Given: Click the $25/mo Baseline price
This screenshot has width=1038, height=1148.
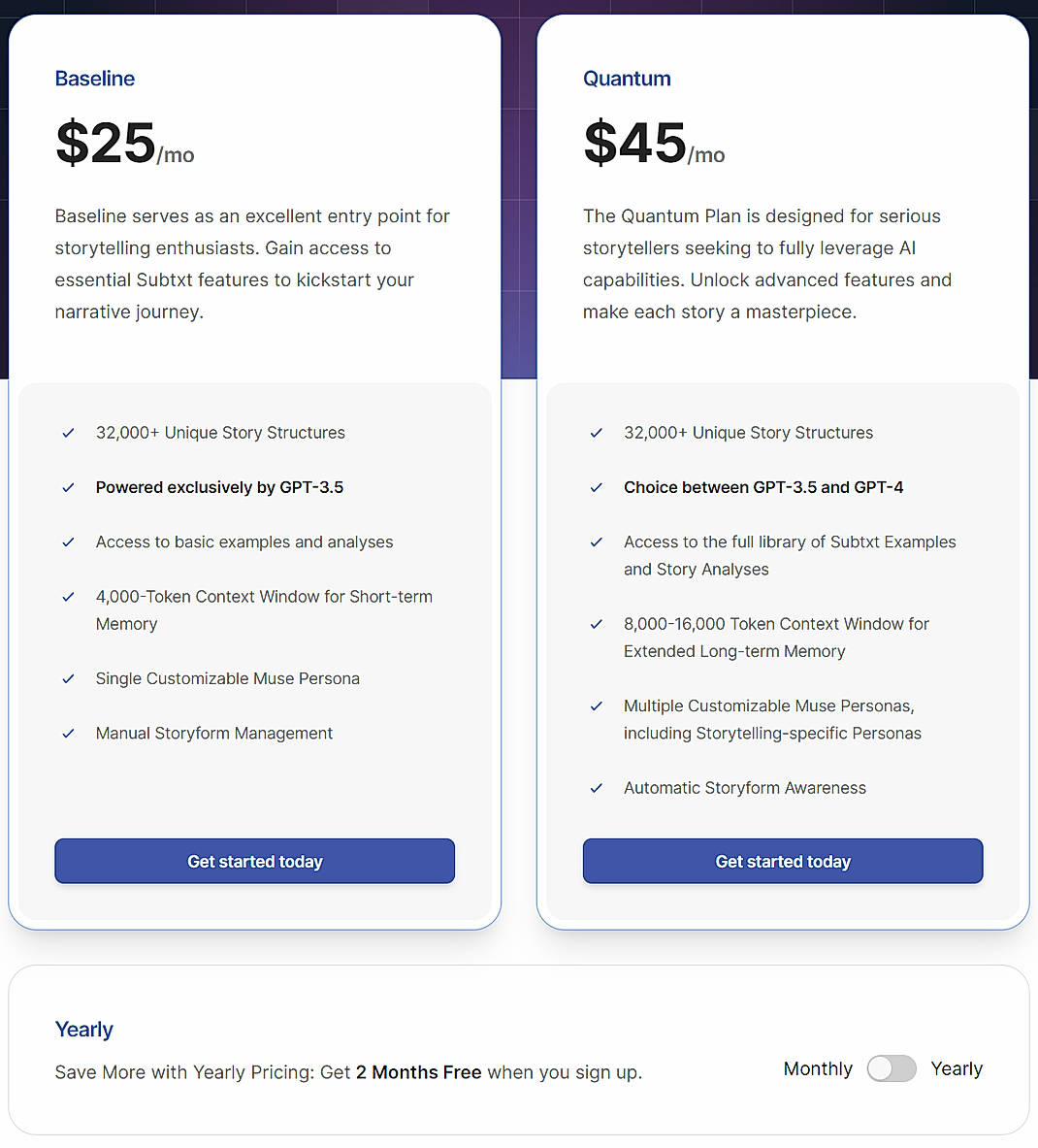Looking at the screenshot, I should coord(124,142).
